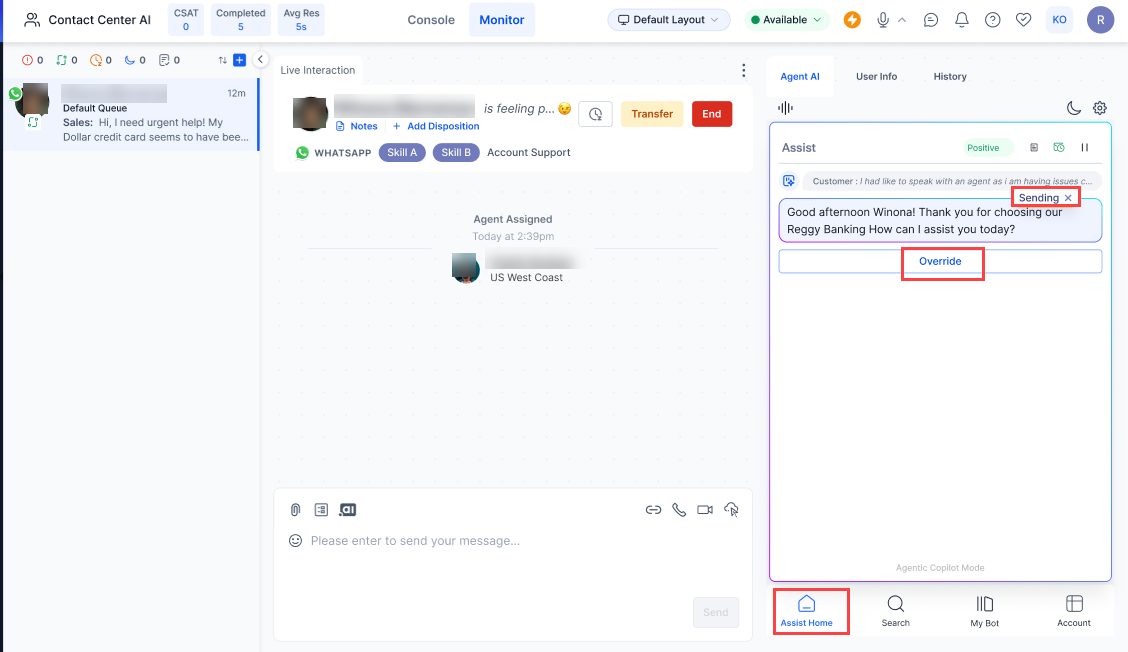Image resolution: width=1128 pixels, height=652 pixels.
Task: Open Agent AI settings gear
Action: point(1100,108)
